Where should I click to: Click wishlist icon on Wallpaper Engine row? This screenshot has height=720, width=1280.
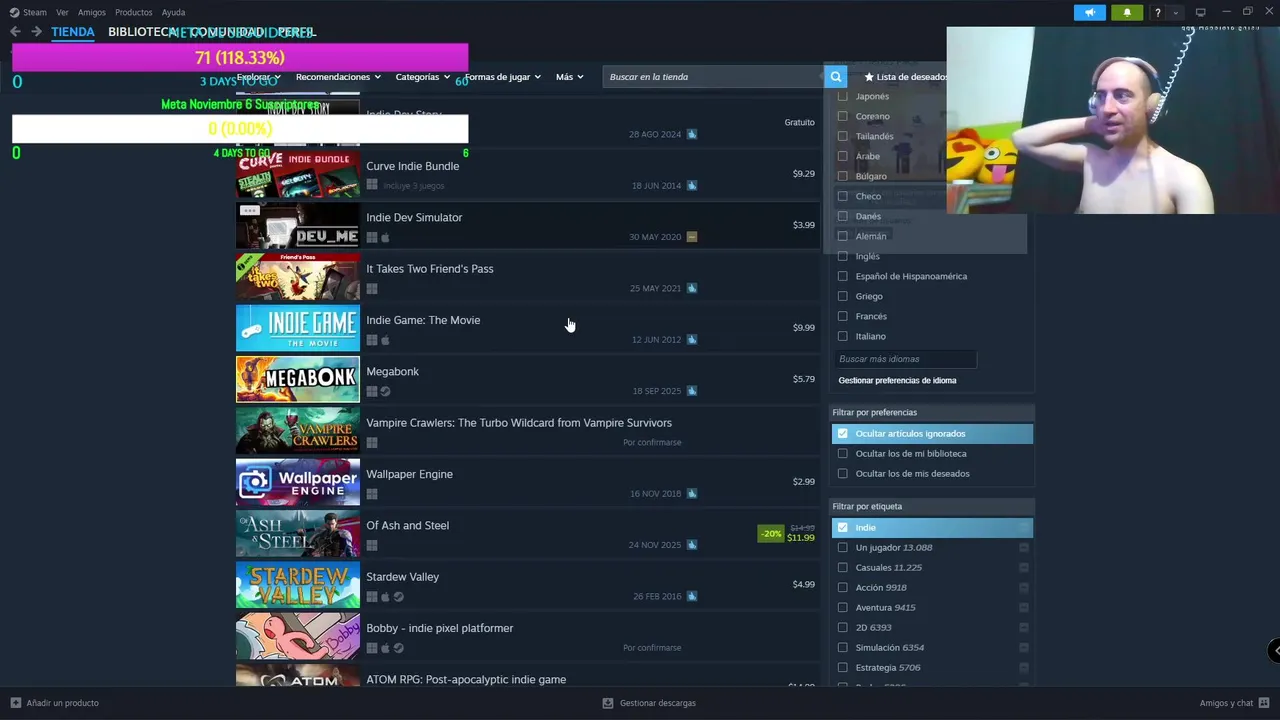692,494
